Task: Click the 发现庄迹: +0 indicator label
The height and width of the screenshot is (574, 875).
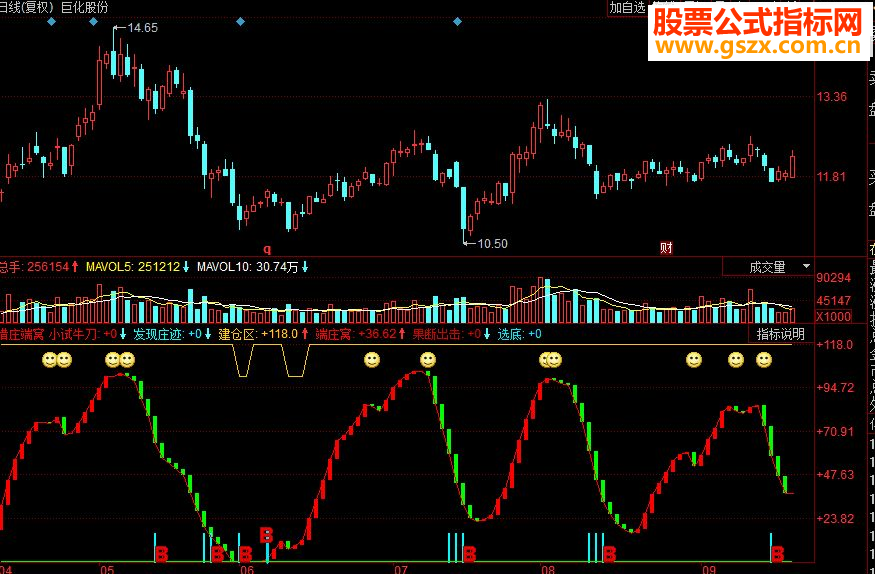Action: pos(172,334)
